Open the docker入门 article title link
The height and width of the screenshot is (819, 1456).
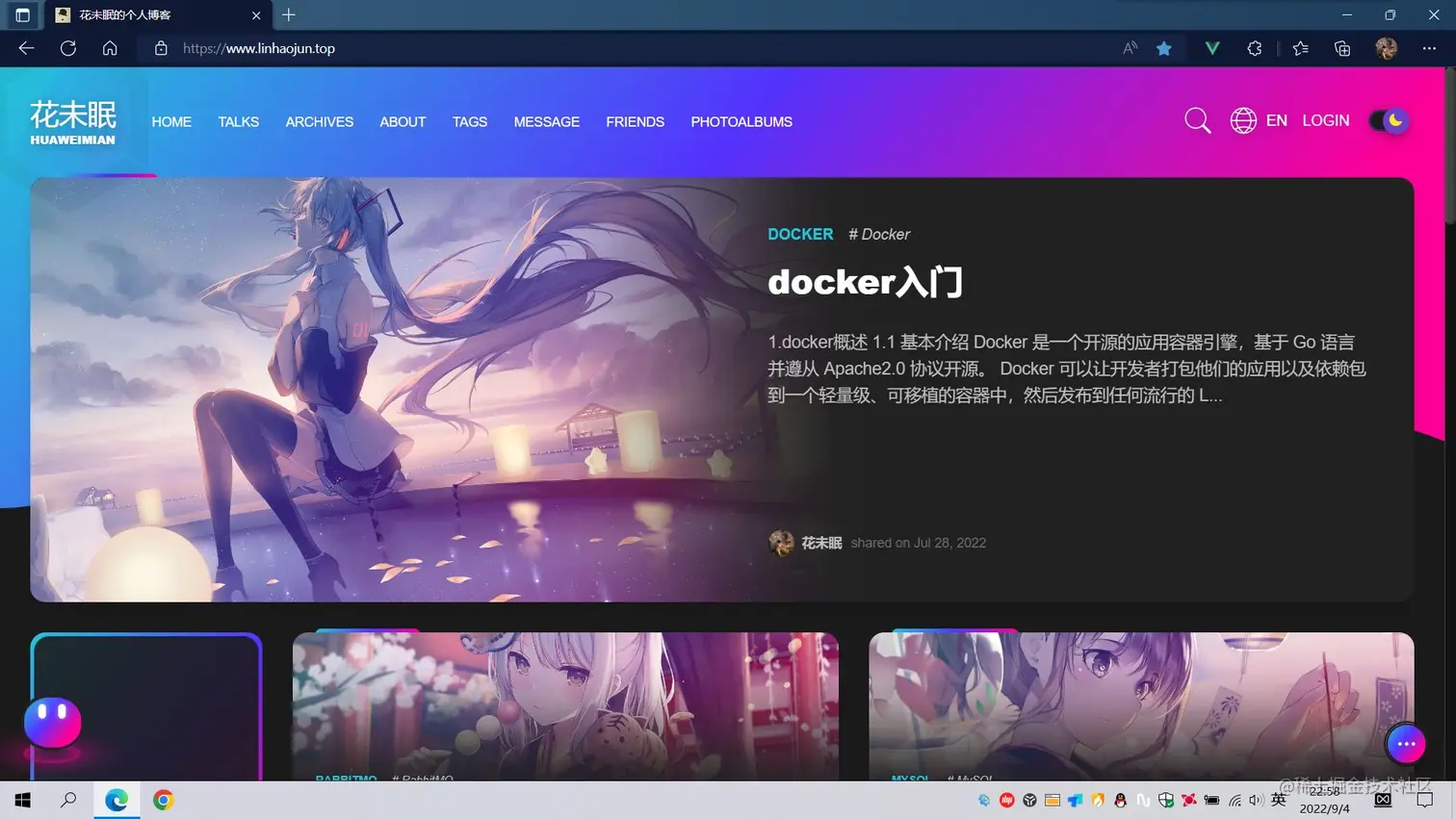point(864,281)
